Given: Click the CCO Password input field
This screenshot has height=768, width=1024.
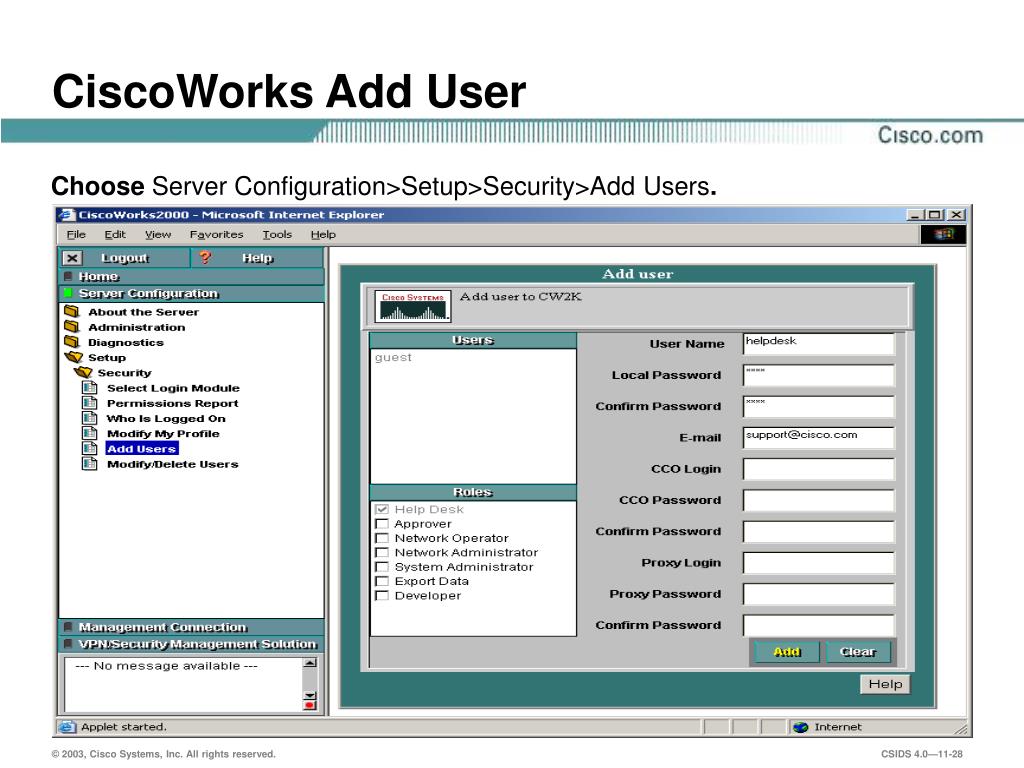Looking at the screenshot, I should coord(818,500).
